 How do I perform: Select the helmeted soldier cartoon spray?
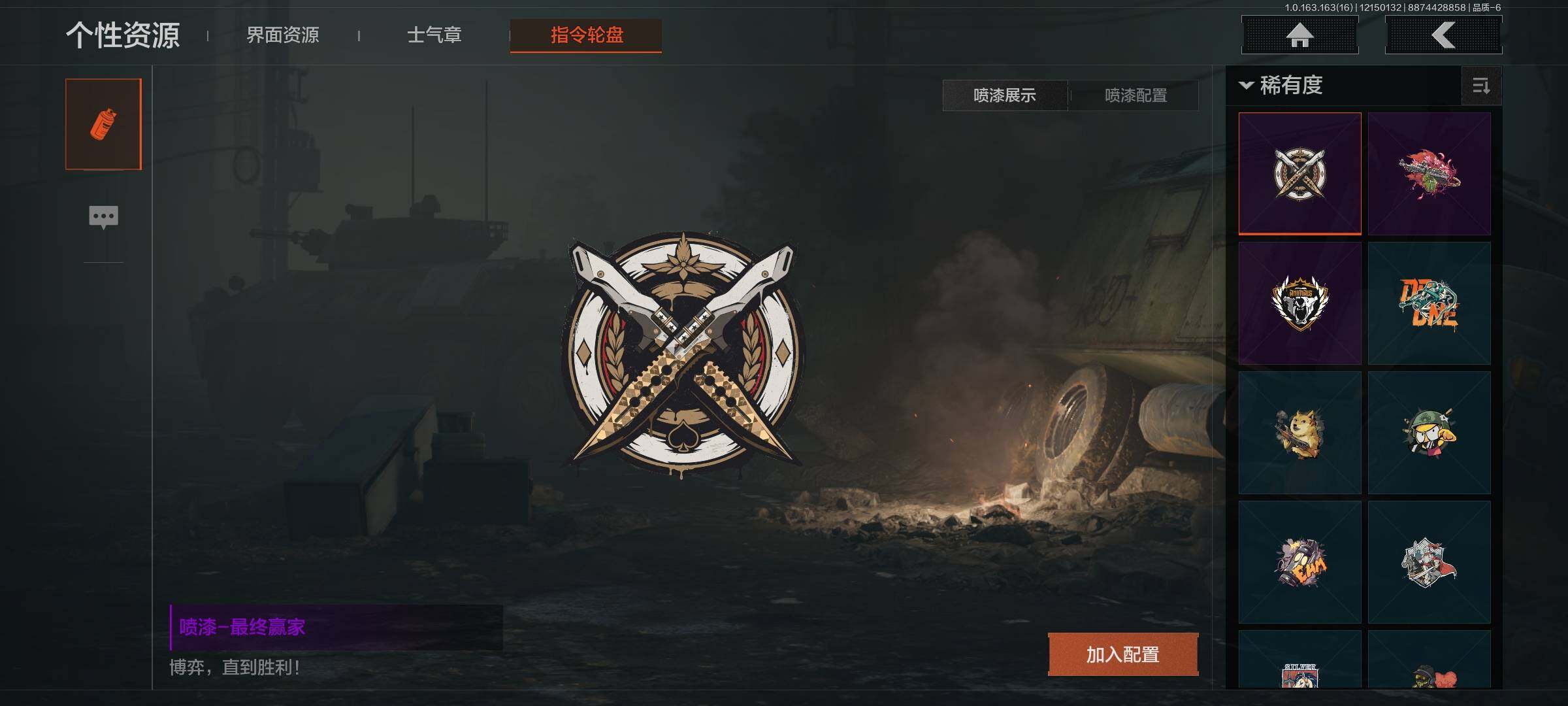(x=1429, y=433)
